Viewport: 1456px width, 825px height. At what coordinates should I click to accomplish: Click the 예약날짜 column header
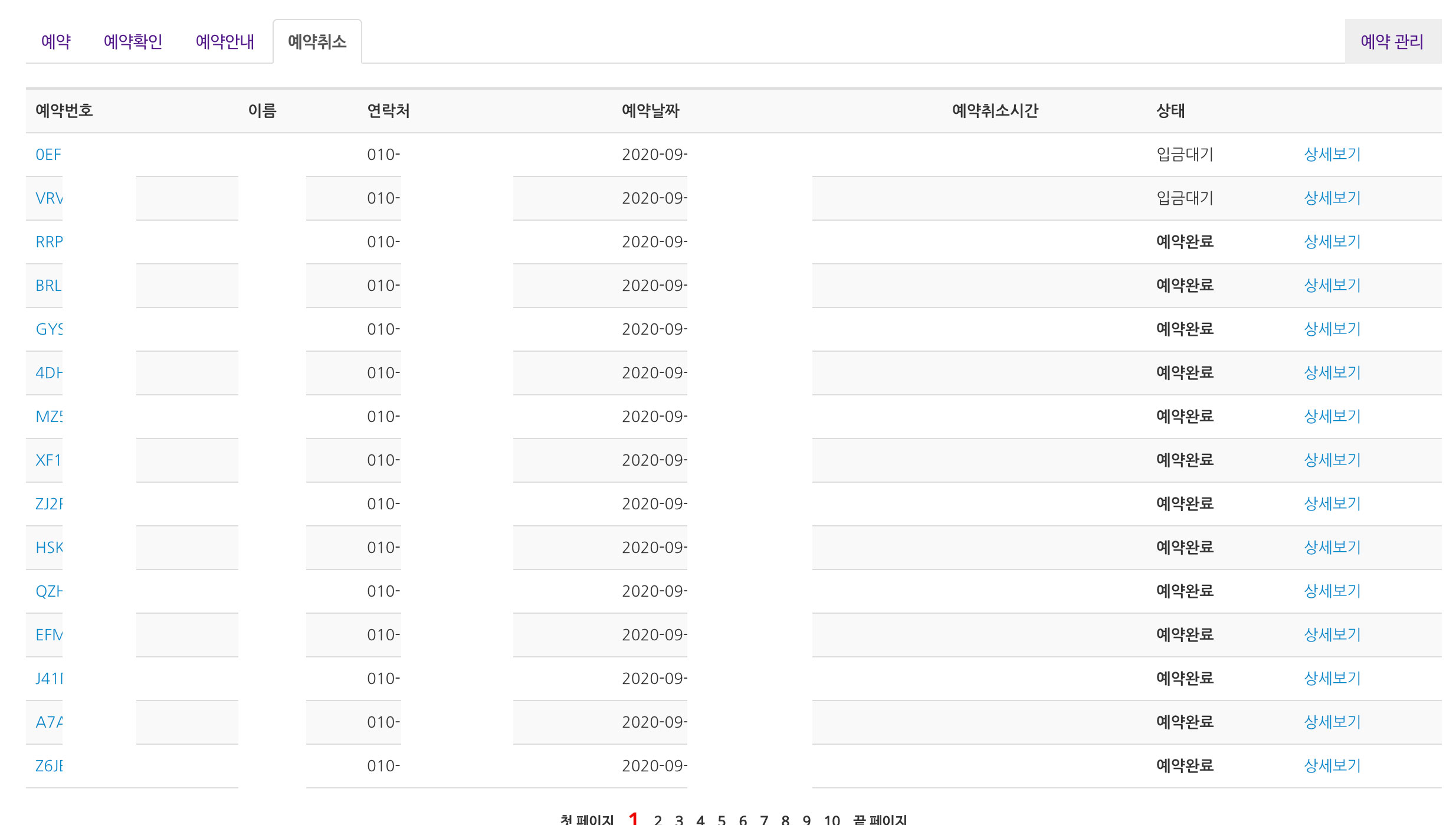(x=651, y=111)
